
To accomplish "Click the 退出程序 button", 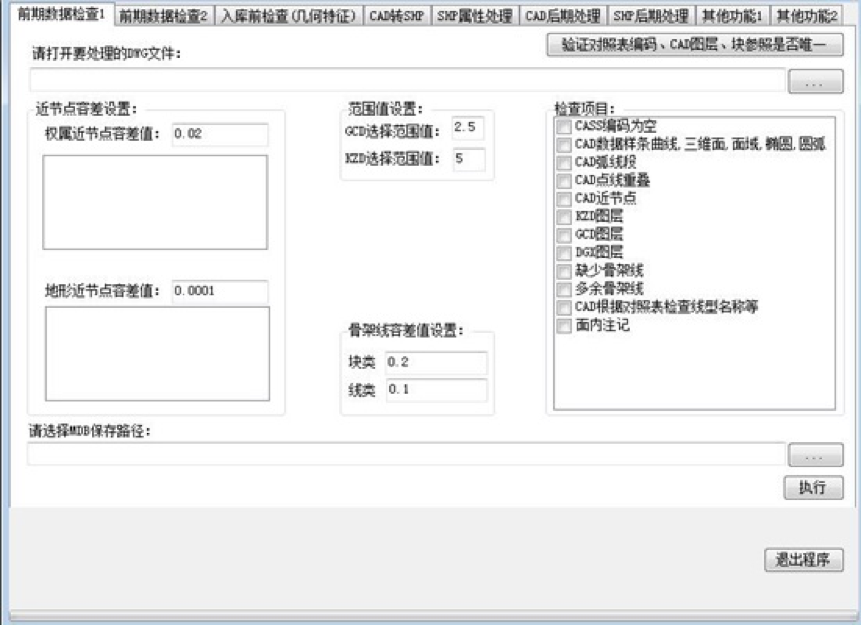I will (x=803, y=559).
